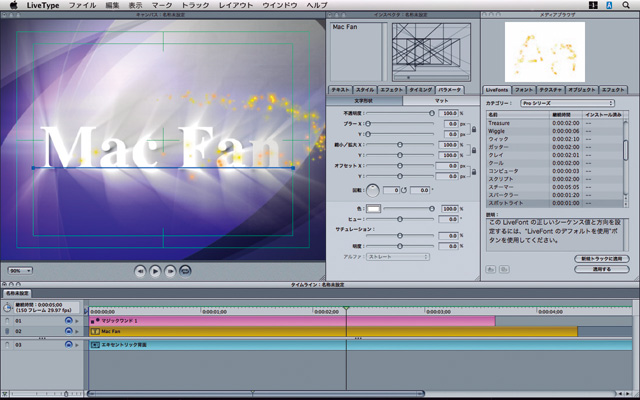Open the white color swatch picker
This screenshot has width=640, height=400.
(373, 209)
